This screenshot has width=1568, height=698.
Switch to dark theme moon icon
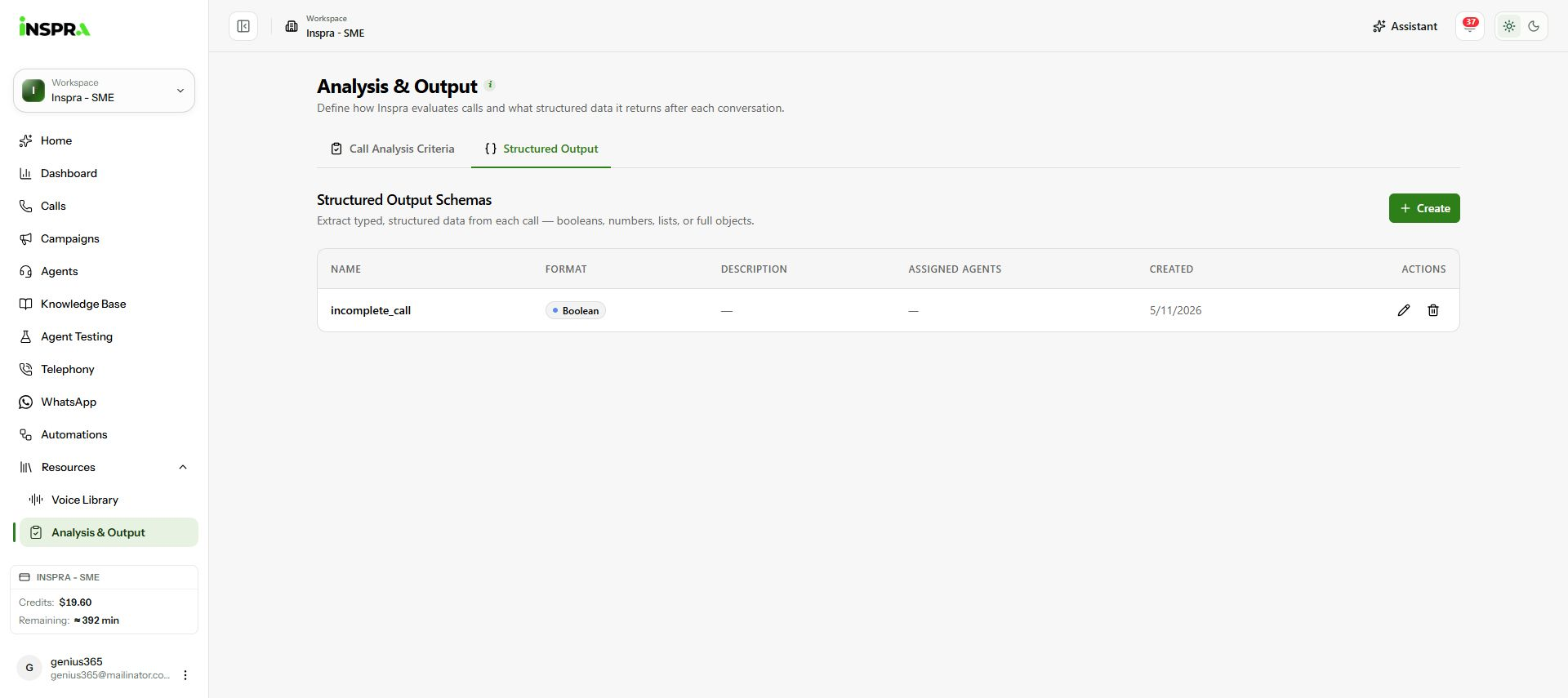click(1534, 26)
